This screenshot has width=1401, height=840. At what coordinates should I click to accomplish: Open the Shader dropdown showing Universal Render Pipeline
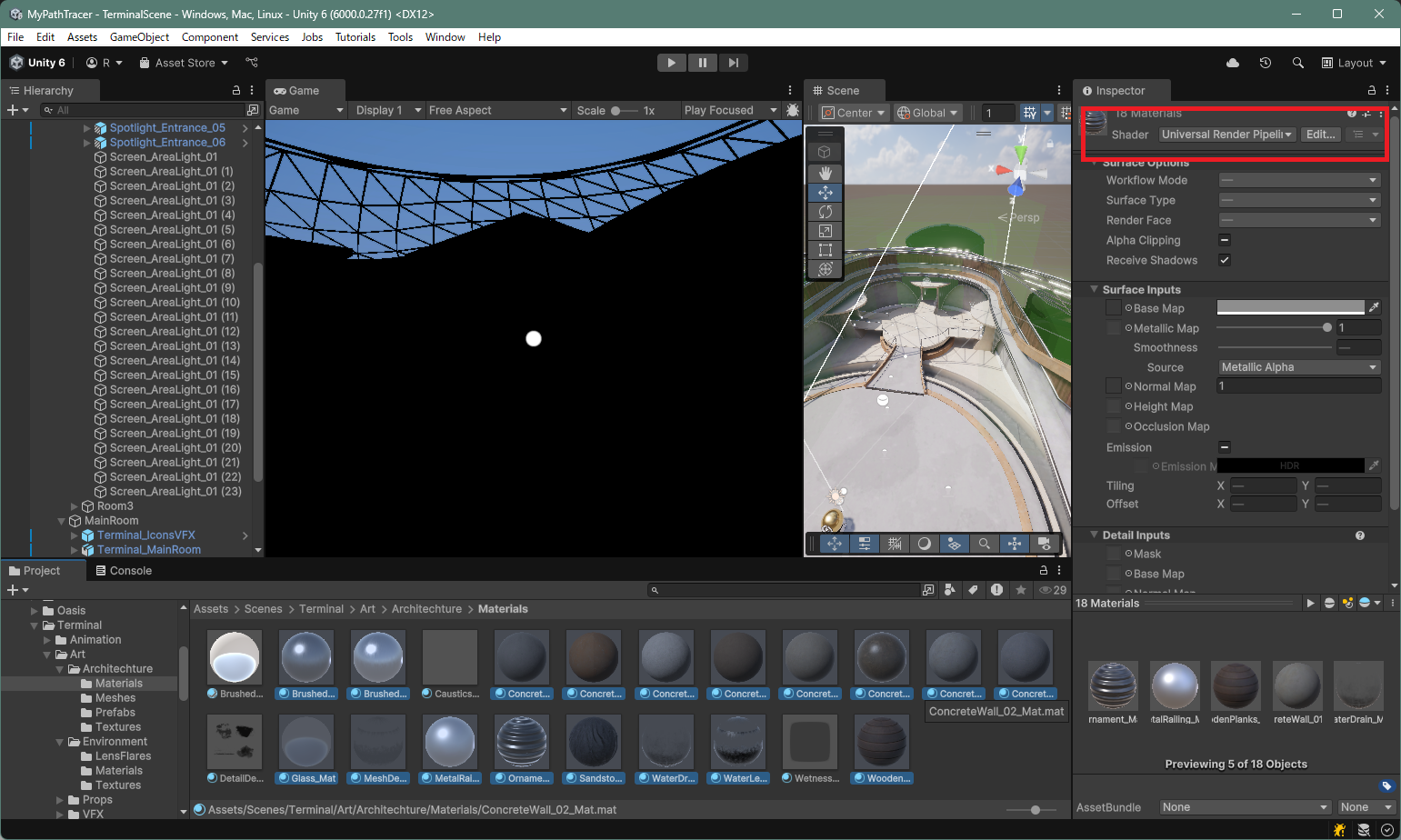pos(1226,134)
